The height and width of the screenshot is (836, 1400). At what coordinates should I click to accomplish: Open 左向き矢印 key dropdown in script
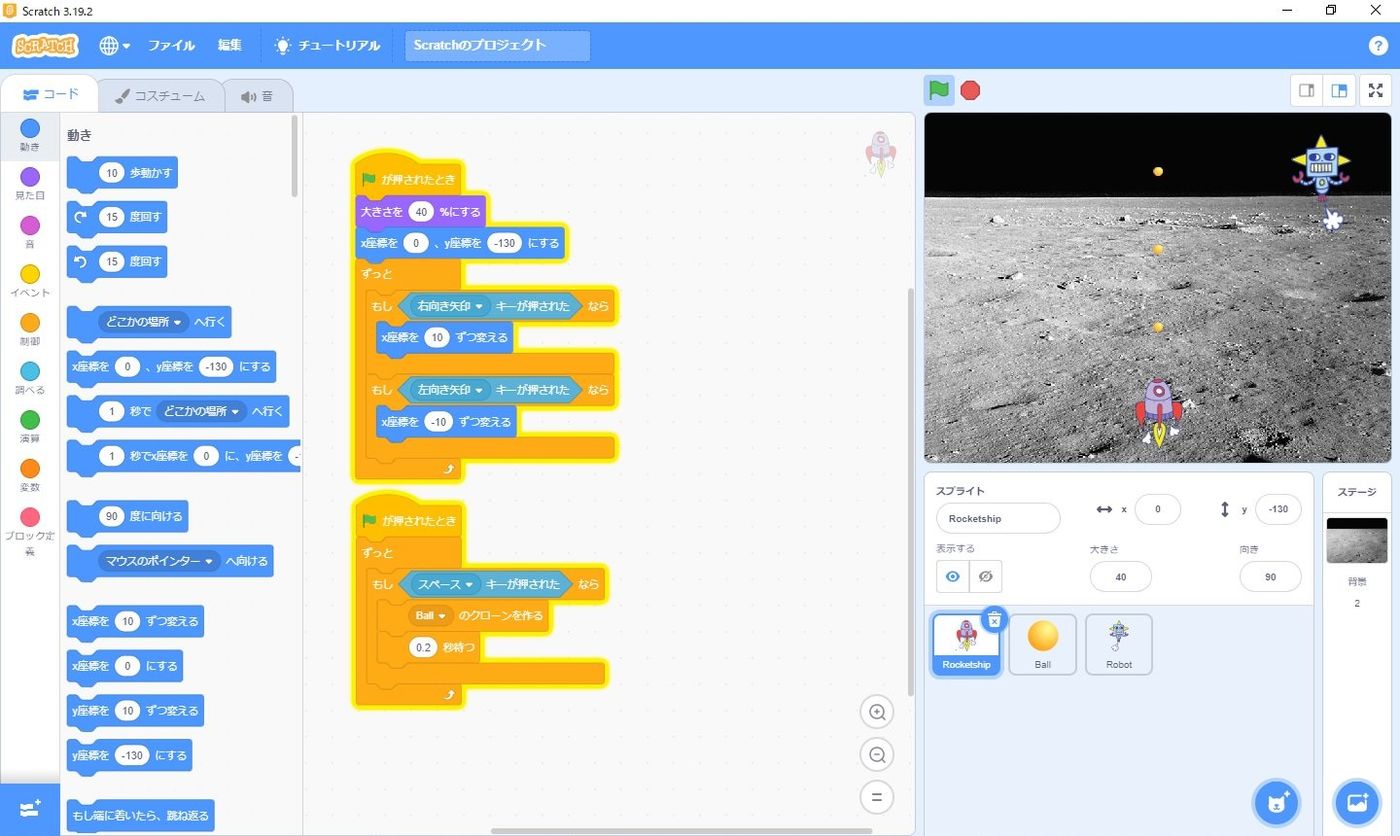(450, 390)
